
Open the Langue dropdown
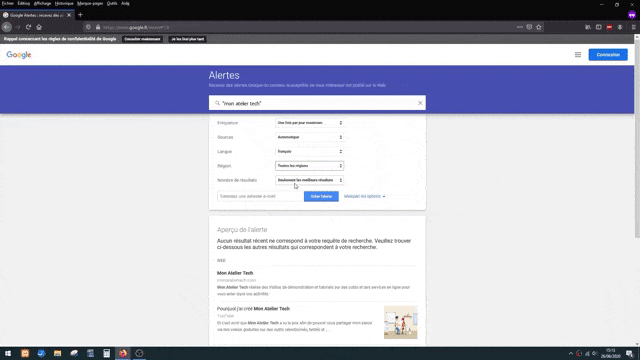pos(309,151)
